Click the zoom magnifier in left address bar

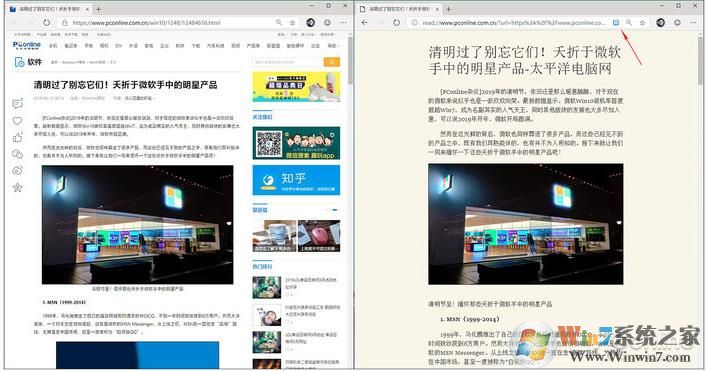pyautogui.click(x=279, y=23)
